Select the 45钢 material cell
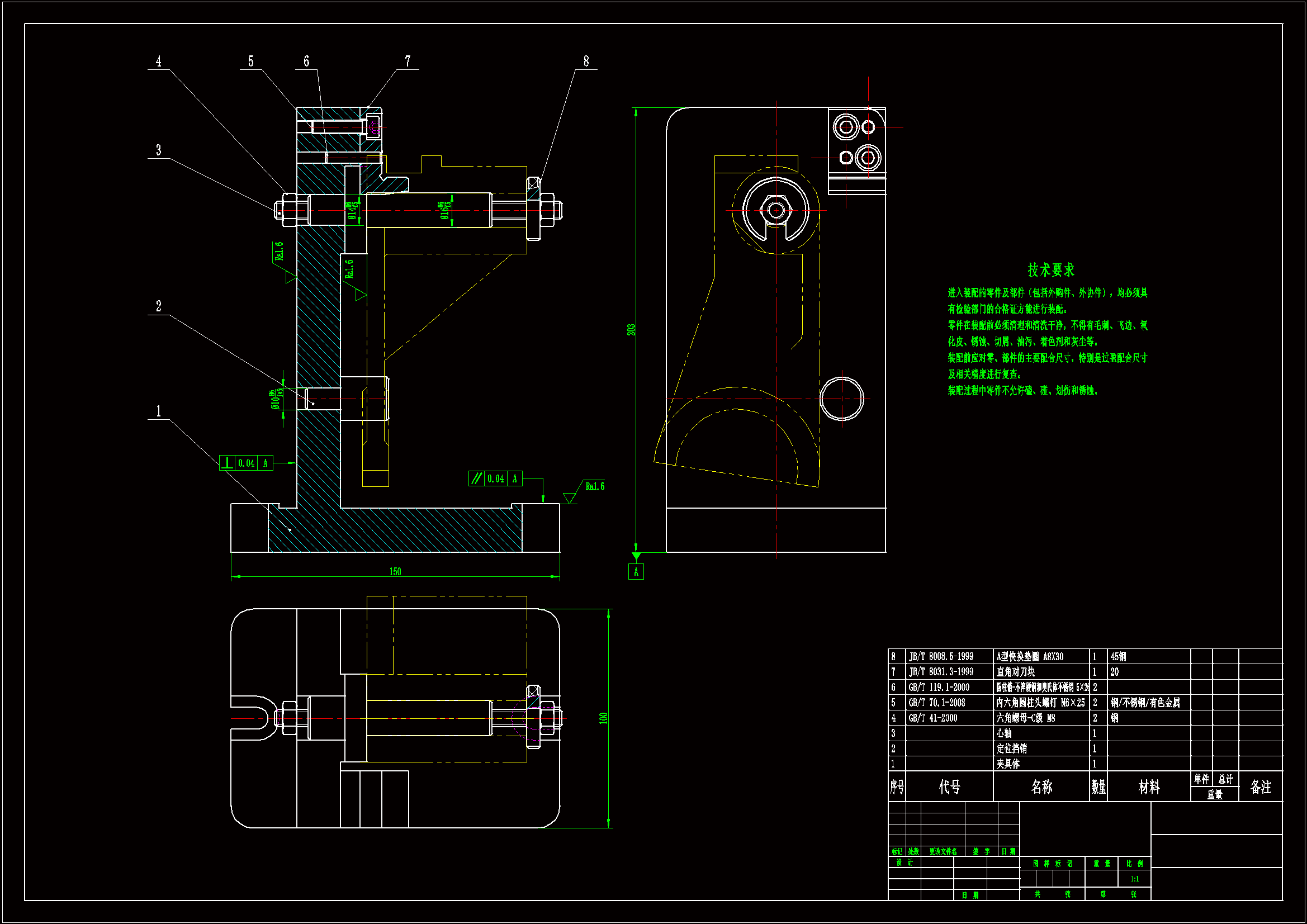 1118,656
